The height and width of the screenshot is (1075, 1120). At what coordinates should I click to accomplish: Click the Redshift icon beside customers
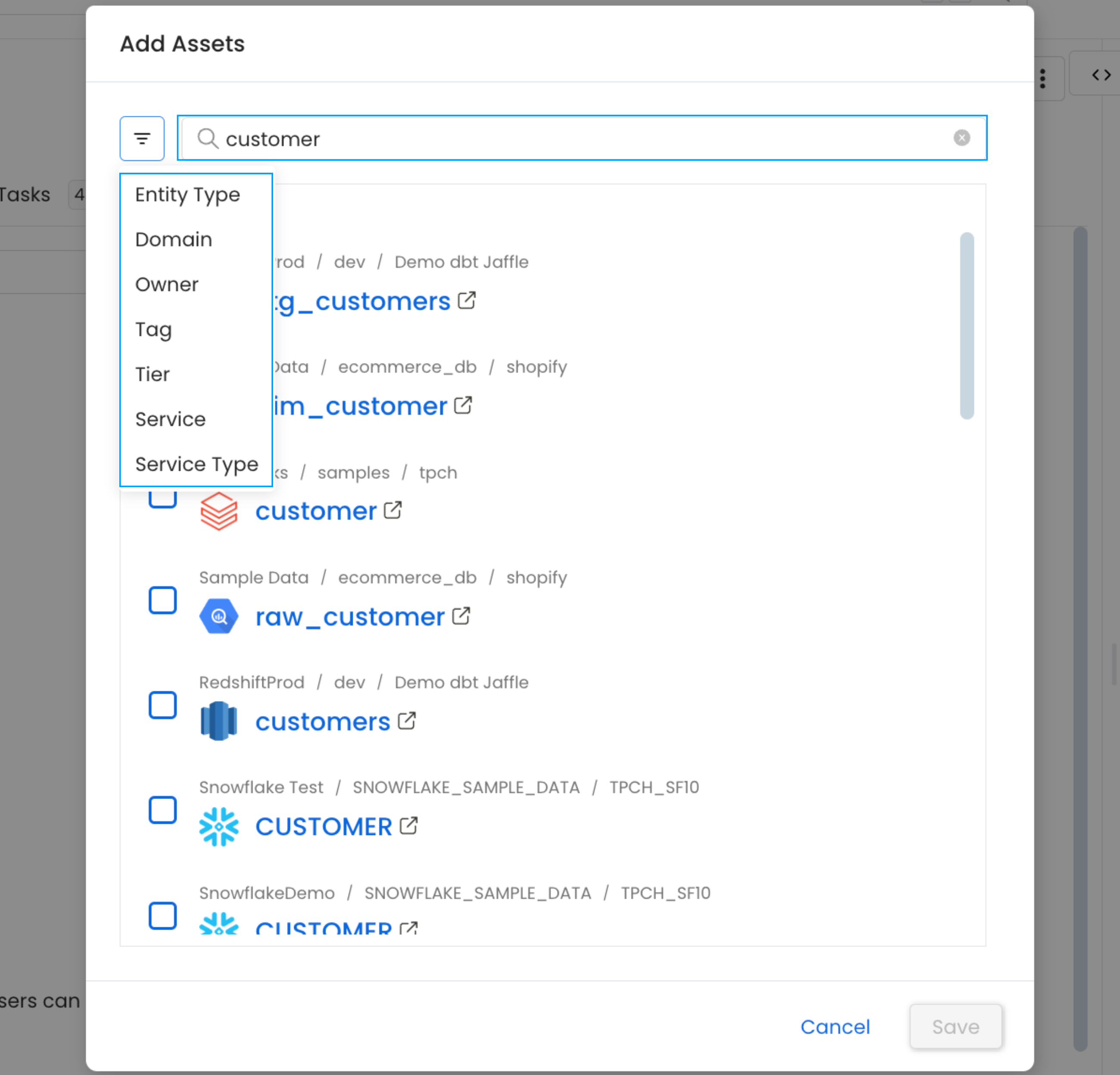tap(219, 720)
